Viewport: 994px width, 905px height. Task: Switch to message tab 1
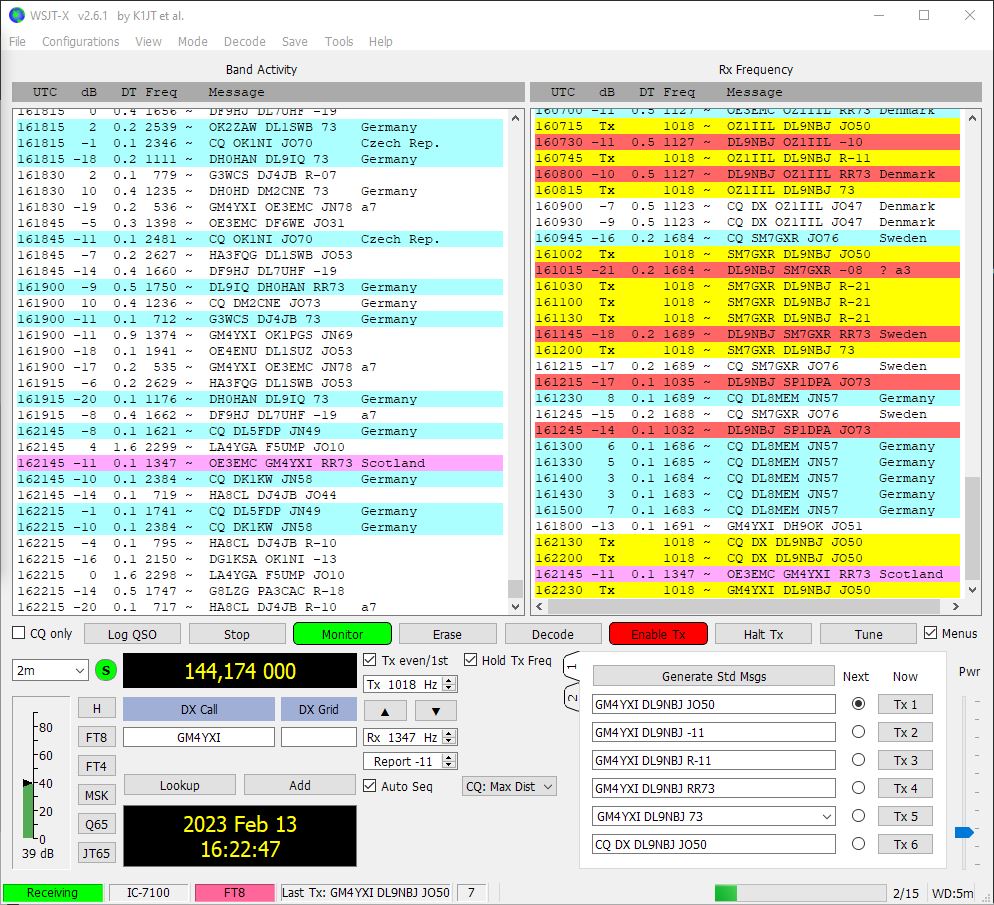[571, 667]
